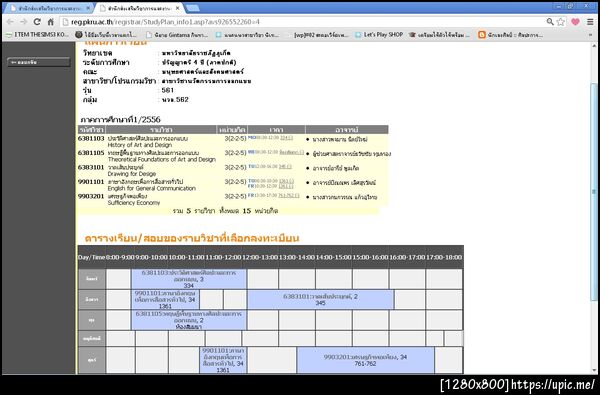Open the Gintama bookmark

click(177, 35)
